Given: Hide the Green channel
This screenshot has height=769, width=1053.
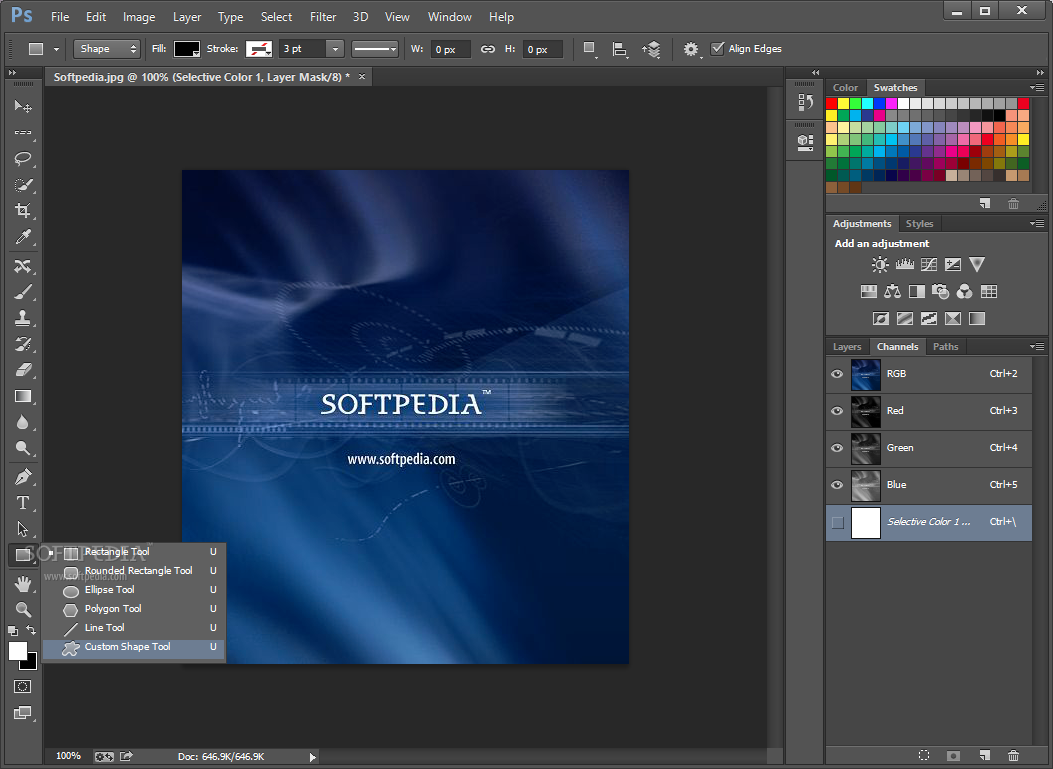Looking at the screenshot, I should [837, 448].
